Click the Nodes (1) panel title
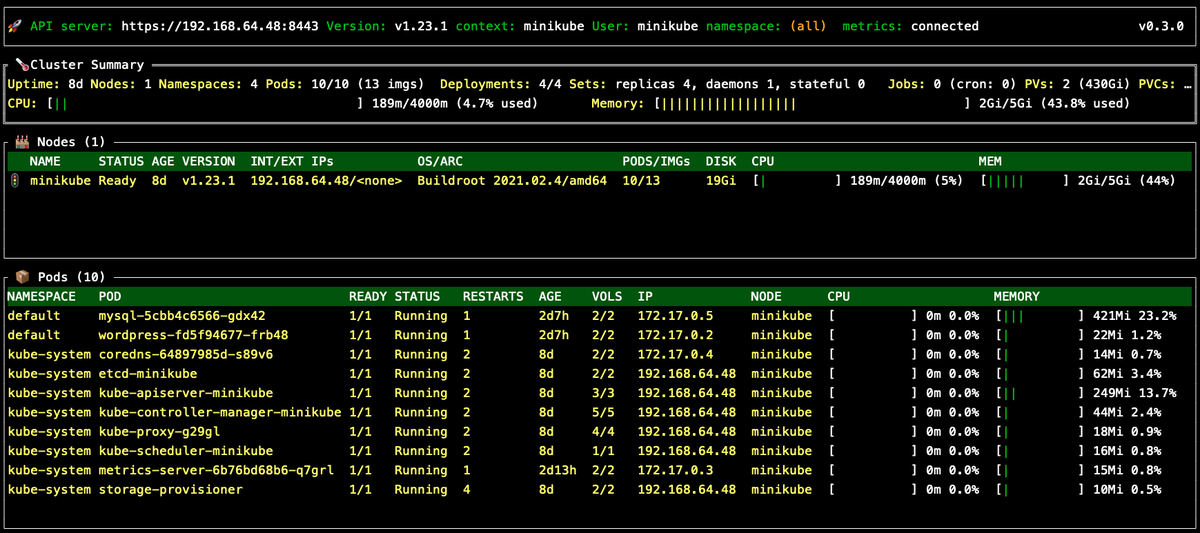Viewport: 1200px width, 533px height. [x=71, y=142]
